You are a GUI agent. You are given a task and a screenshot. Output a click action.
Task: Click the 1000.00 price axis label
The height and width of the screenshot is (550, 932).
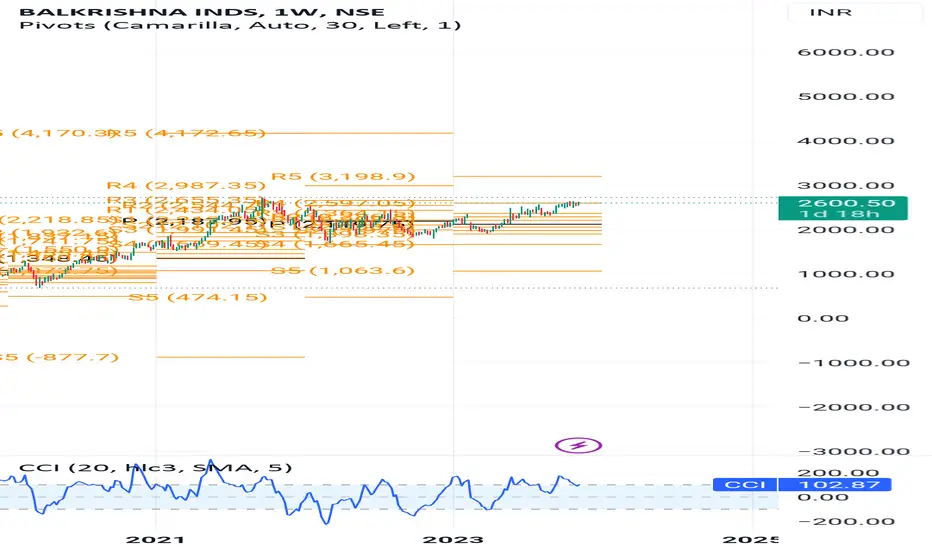pos(846,275)
